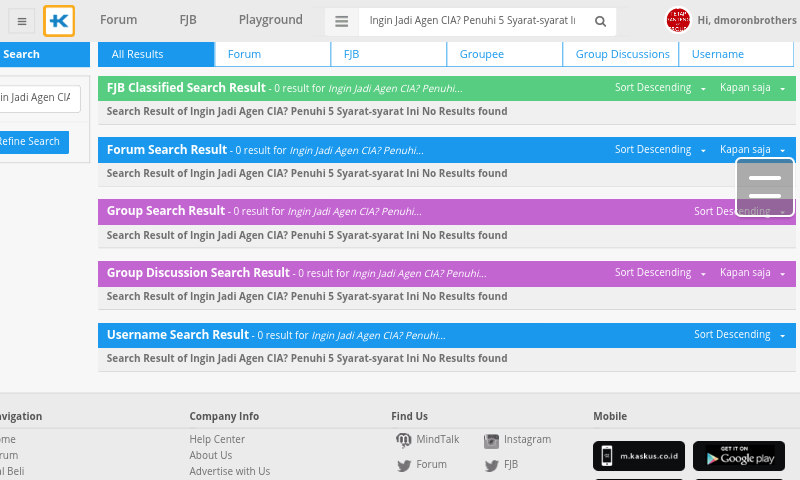Open the hamburger menu beside Kaskus logo
This screenshot has width=800, height=480.
click(x=22, y=21)
